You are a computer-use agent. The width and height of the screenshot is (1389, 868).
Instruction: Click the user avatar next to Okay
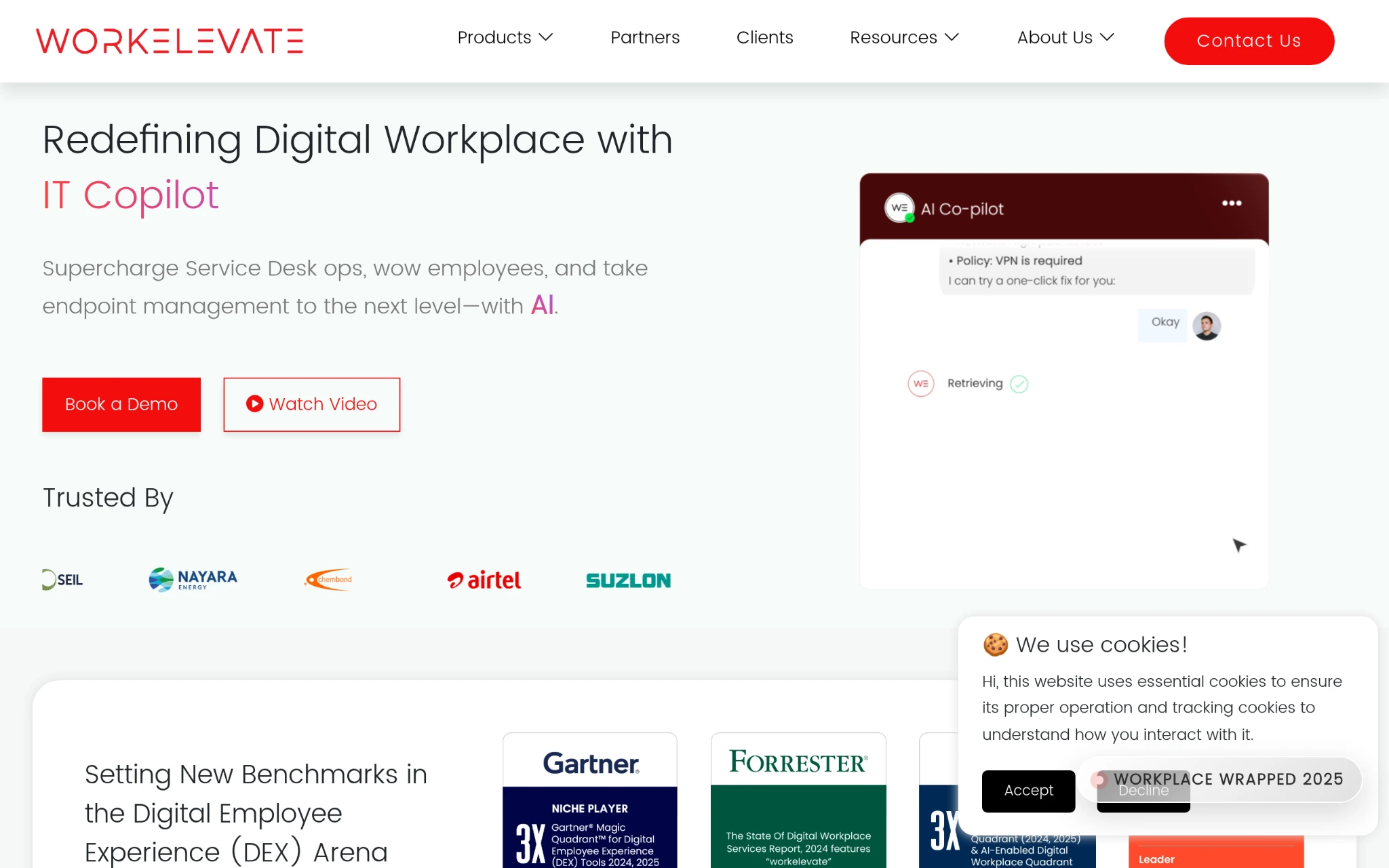[x=1207, y=326]
